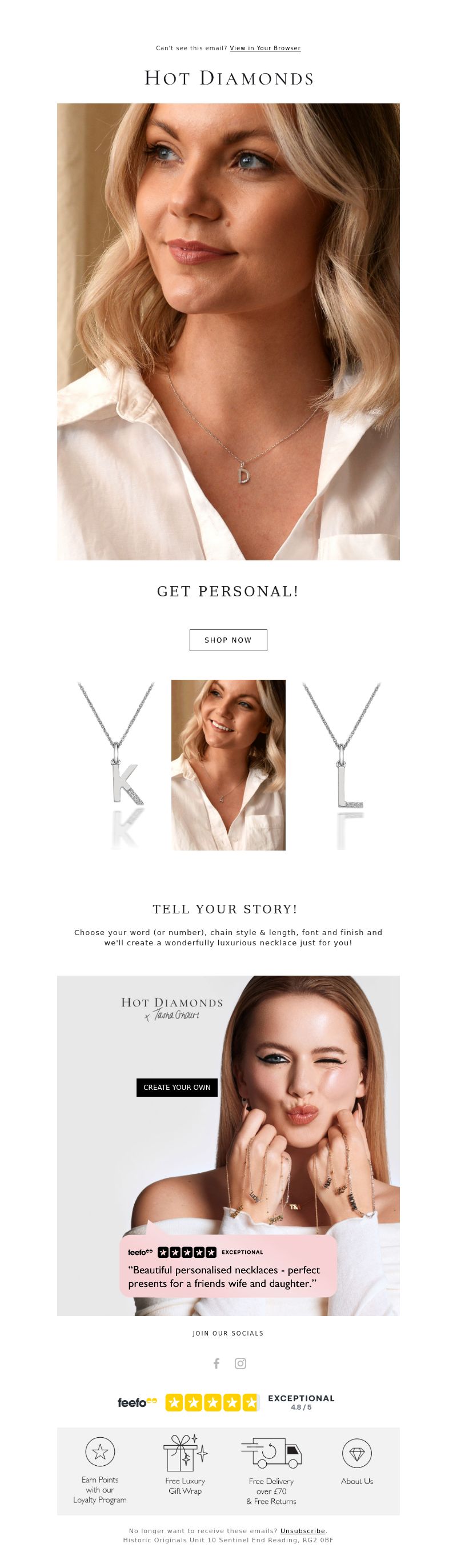Click the Free Delivery truck icon

tap(271, 1454)
